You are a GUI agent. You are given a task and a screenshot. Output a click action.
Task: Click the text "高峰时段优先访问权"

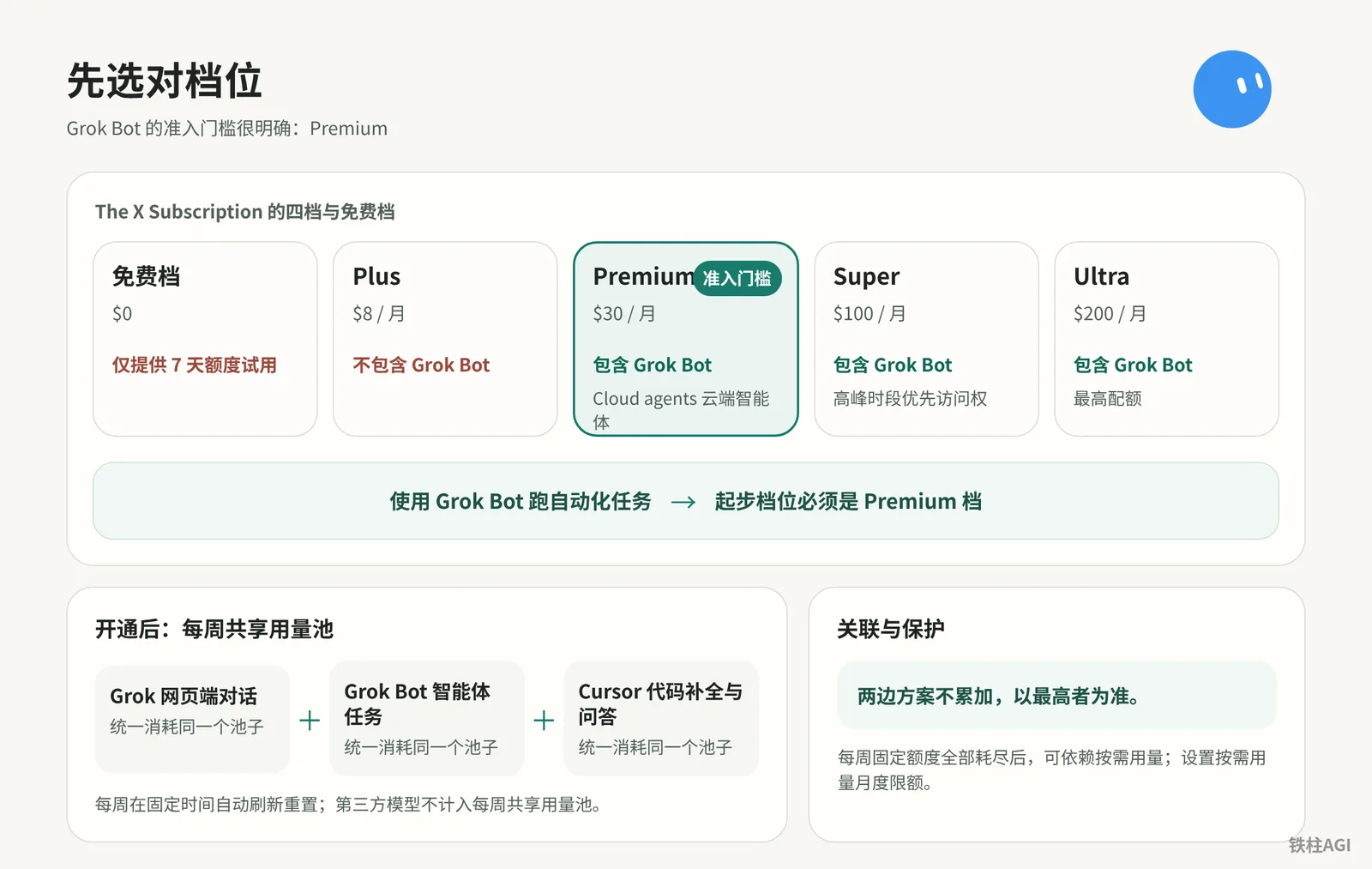pyautogui.click(x=911, y=399)
